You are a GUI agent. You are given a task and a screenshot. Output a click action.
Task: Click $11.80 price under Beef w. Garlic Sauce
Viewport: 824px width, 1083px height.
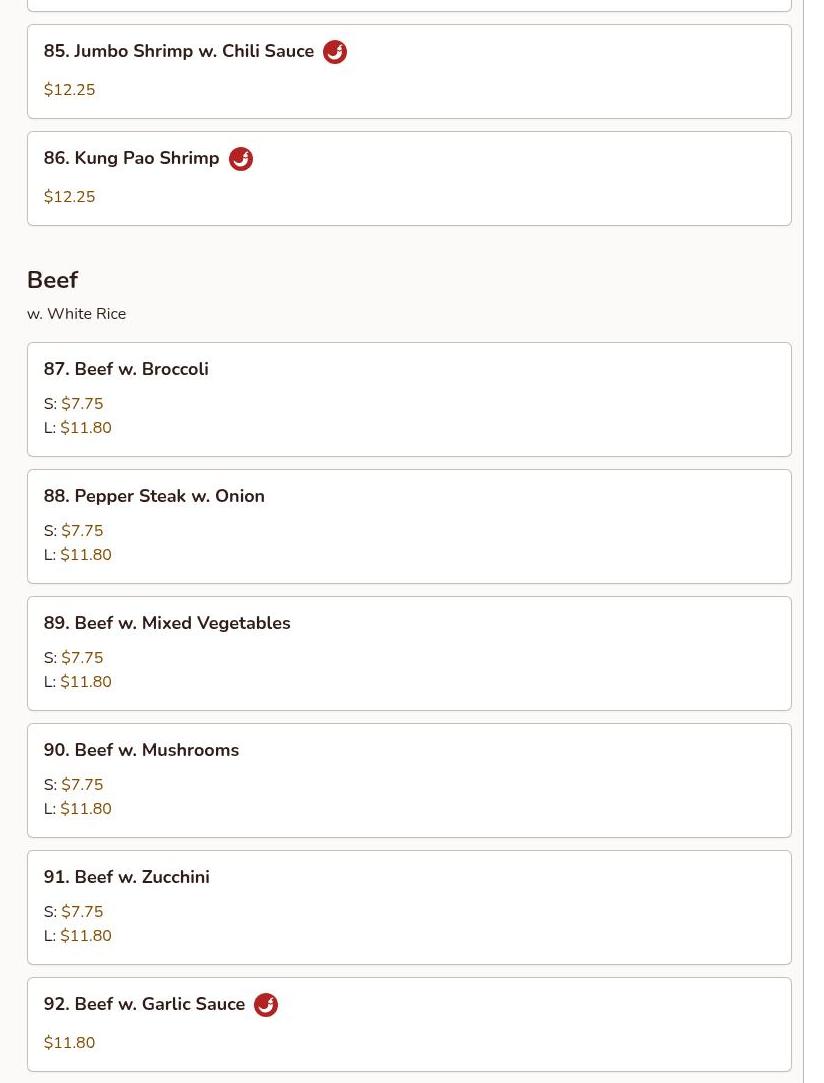pyautogui.click(x=70, y=1043)
